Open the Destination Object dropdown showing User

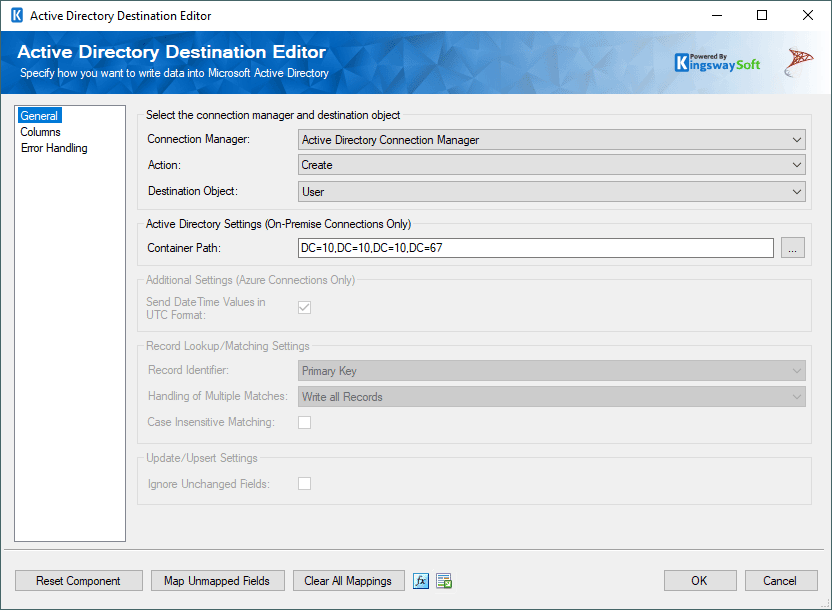coord(551,191)
